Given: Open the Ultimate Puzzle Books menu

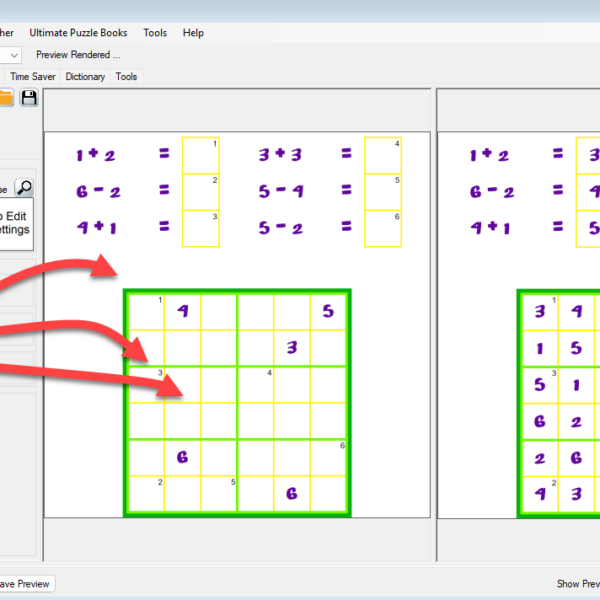Looking at the screenshot, I should [79, 33].
